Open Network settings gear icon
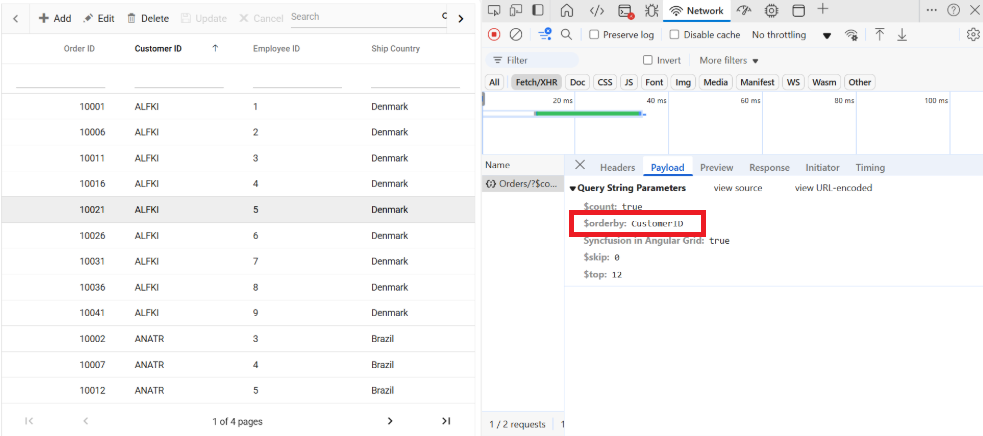The image size is (983, 436). tap(973, 35)
